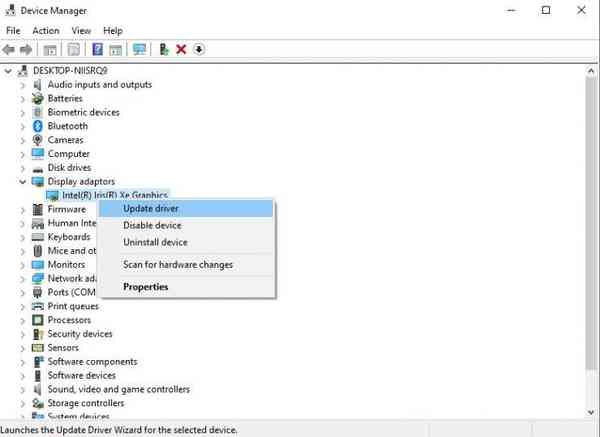
Task: Open Properties from the context menu
Action: coord(146,287)
